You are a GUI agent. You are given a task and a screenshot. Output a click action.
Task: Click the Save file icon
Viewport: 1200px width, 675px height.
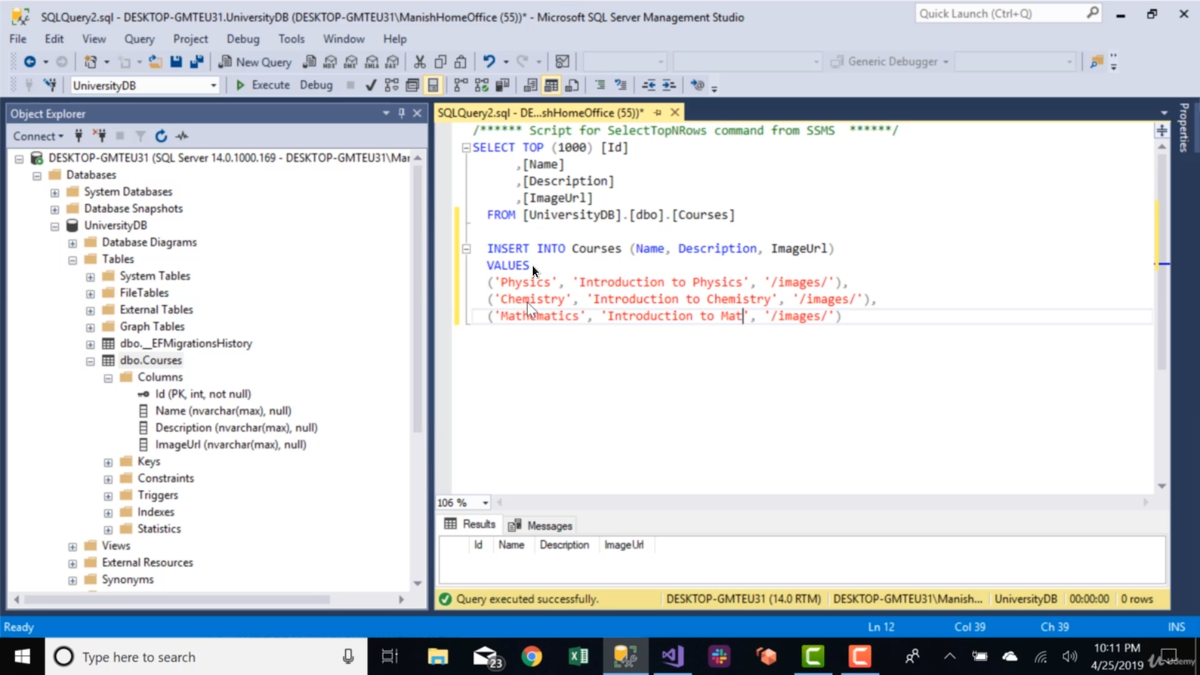pos(176,62)
